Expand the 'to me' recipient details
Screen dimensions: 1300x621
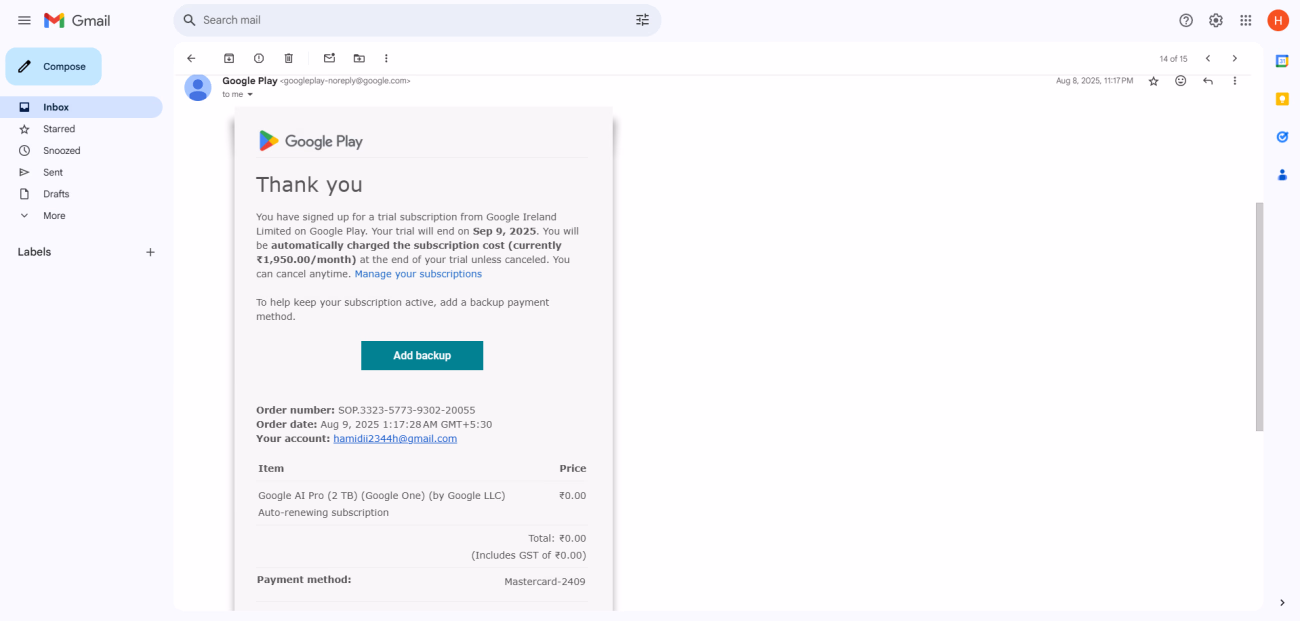[250, 95]
